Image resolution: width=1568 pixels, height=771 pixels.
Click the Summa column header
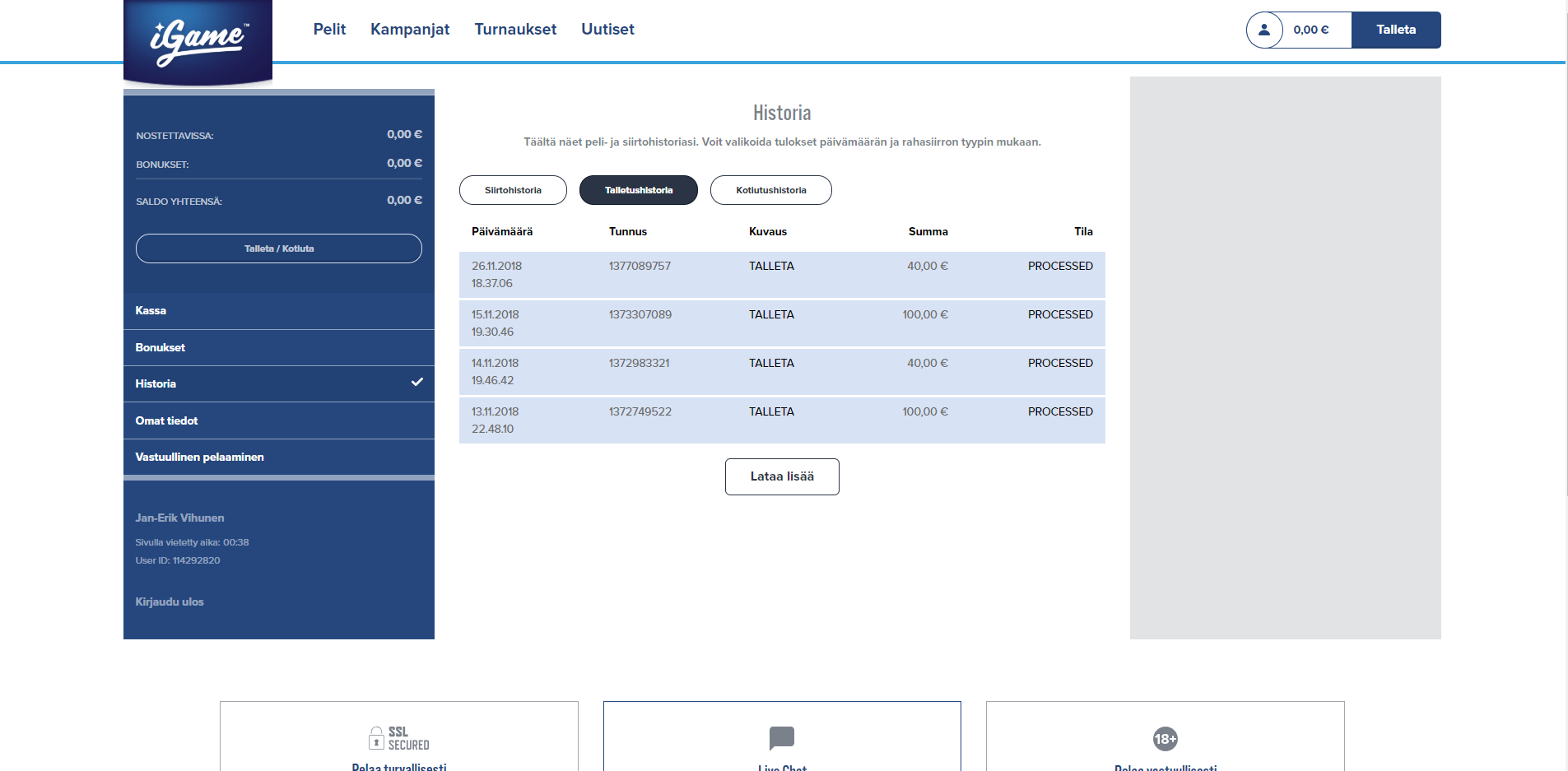(928, 231)
